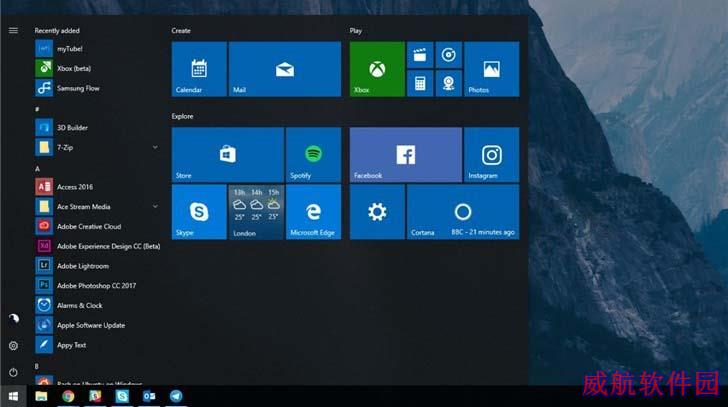Viewport: 728px width, 407px height.
Task: Open the Calculator small tile
Action: (420, 84)
